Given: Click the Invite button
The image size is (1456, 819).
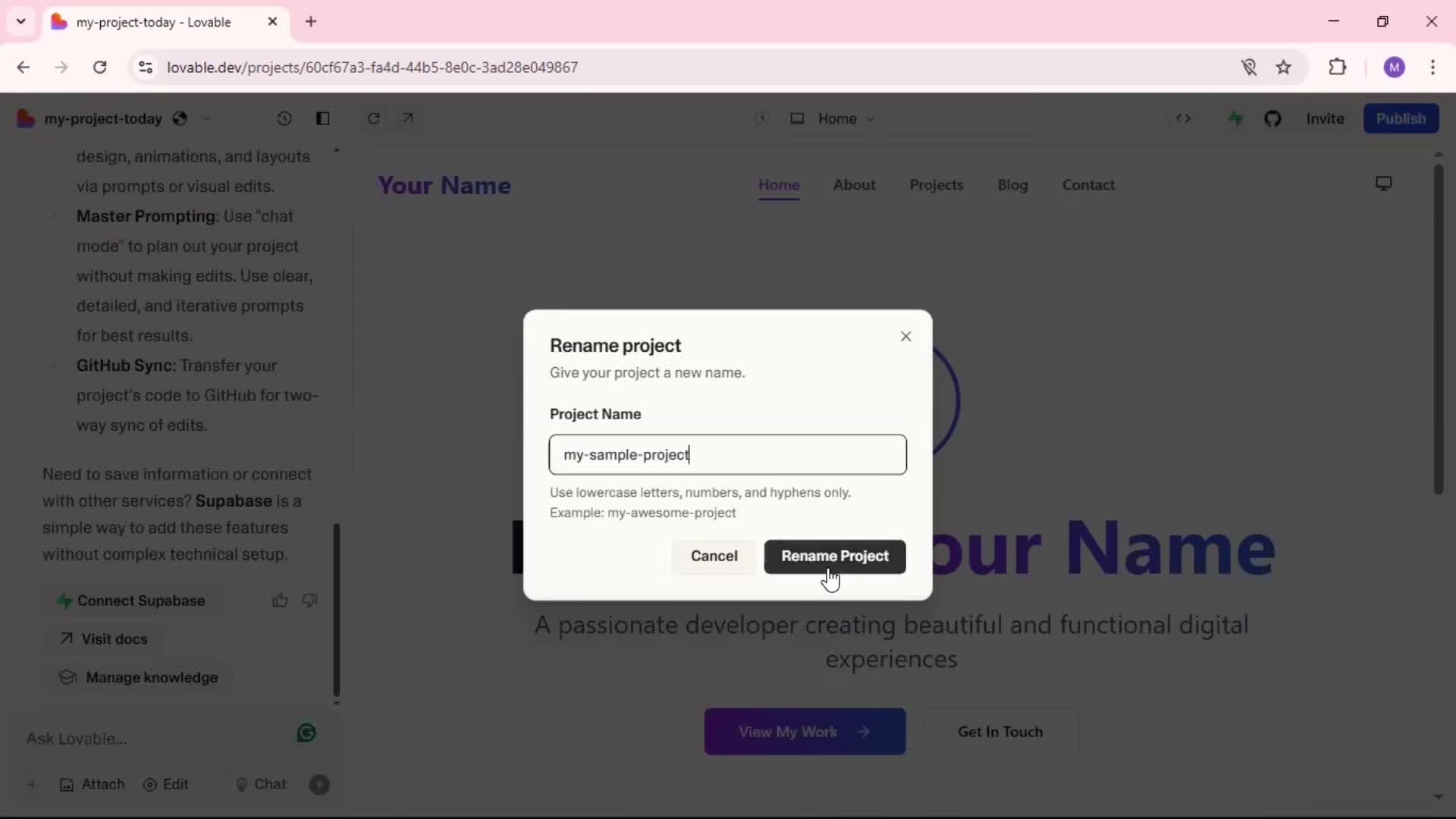Looking at the screenshot, I should click(x=1325, y=119).
